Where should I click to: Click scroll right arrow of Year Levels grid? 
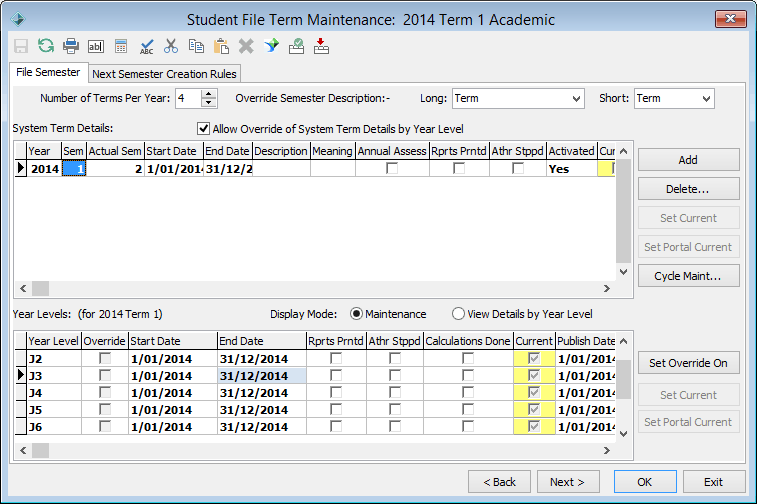pos(607,450)
